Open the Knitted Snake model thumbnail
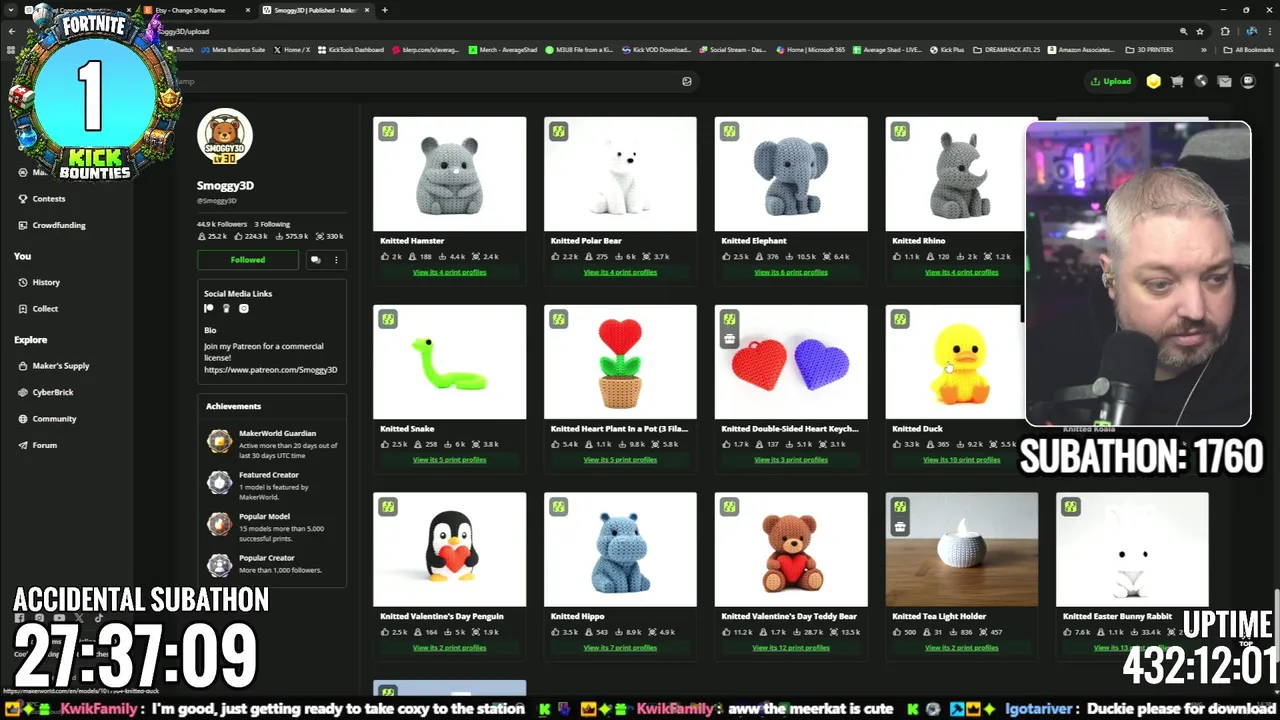Viewport: 1280px width, 720px height. click(450, 362)
